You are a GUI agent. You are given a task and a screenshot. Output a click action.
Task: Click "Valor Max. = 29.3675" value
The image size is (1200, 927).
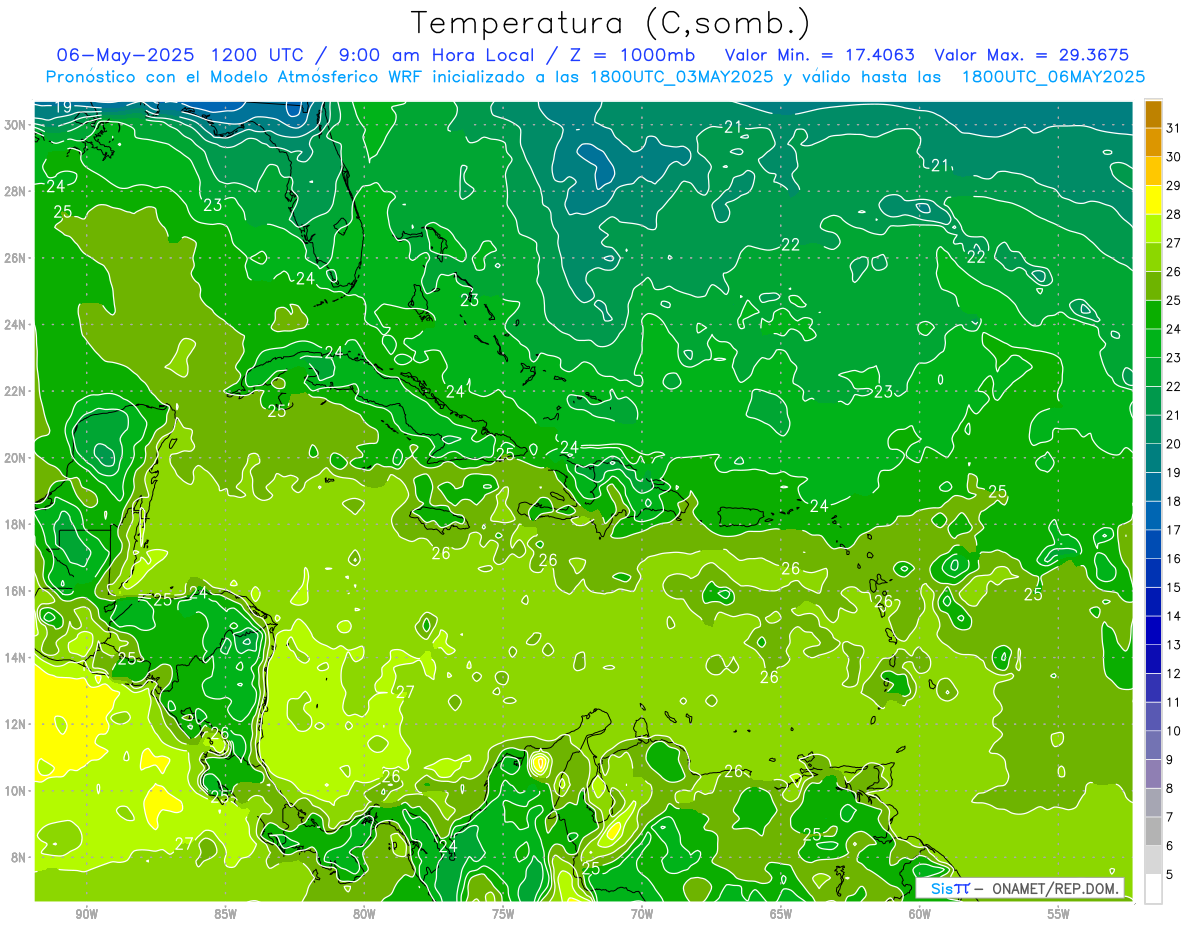click(1031, 55)
